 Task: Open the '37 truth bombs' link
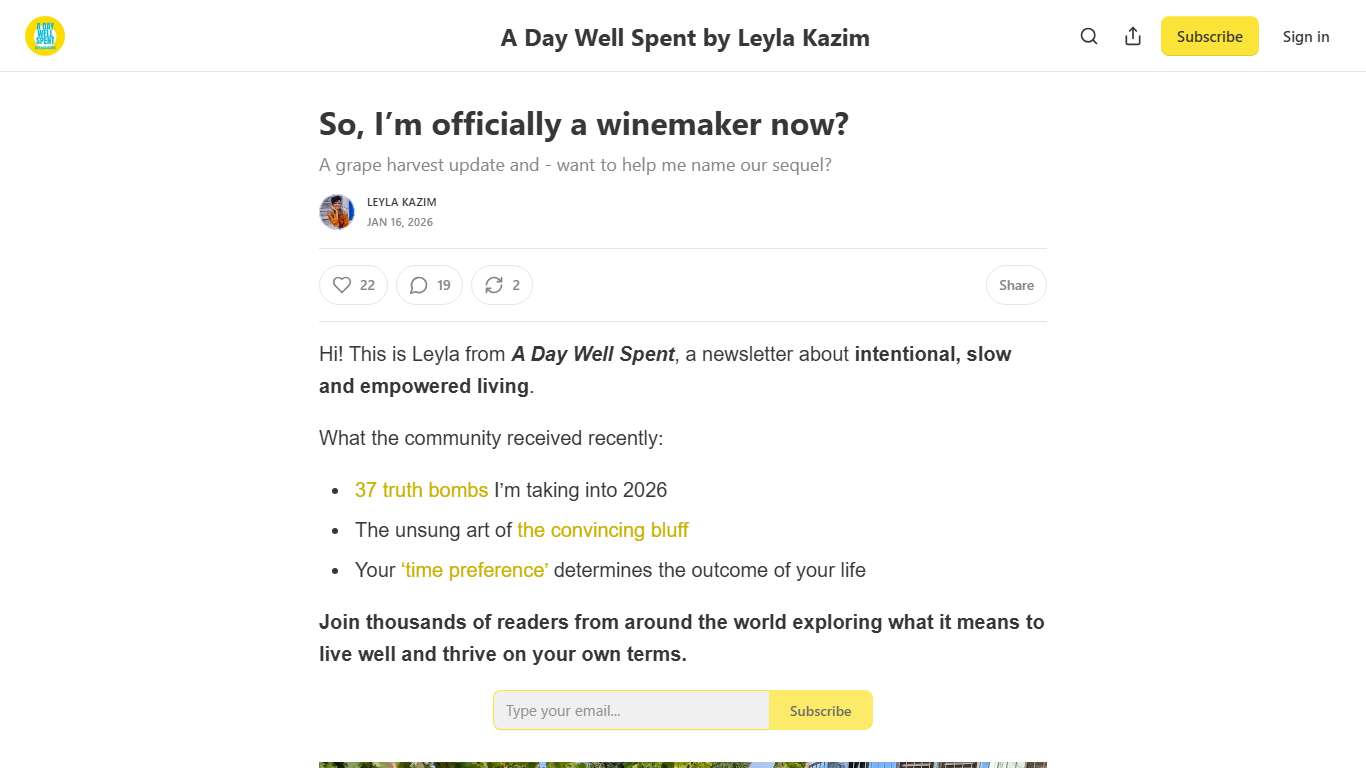(421, 490)
